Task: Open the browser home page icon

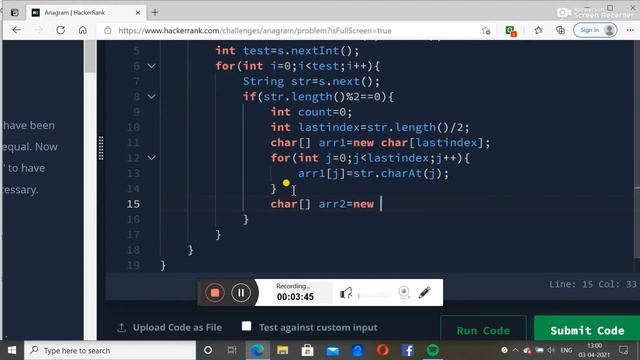Action: 82,30
